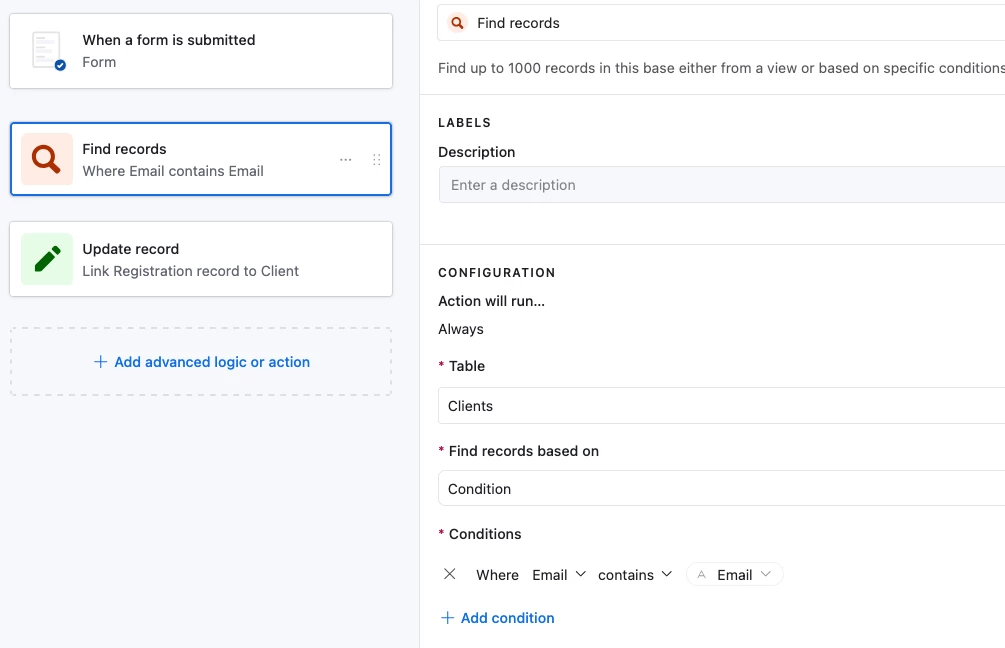The image size is (1005, 648).
Task: Click Add advanced logic or action
Action: point(211,362)
